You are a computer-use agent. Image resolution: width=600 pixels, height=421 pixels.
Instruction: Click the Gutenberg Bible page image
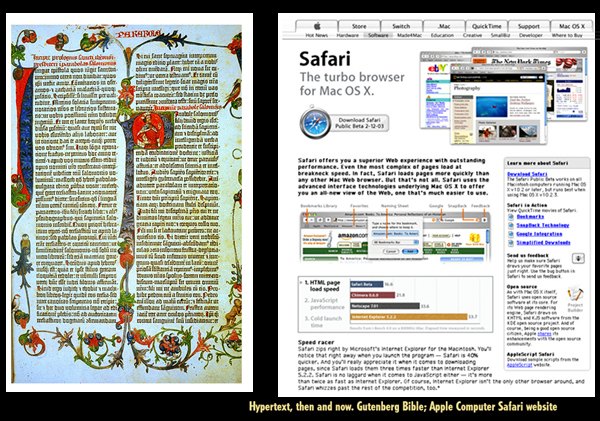(126, 204)
